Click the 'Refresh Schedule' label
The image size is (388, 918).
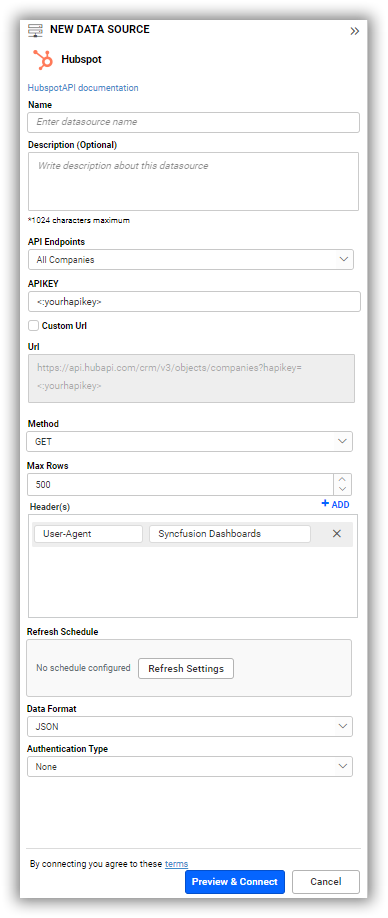coord(63,632)
